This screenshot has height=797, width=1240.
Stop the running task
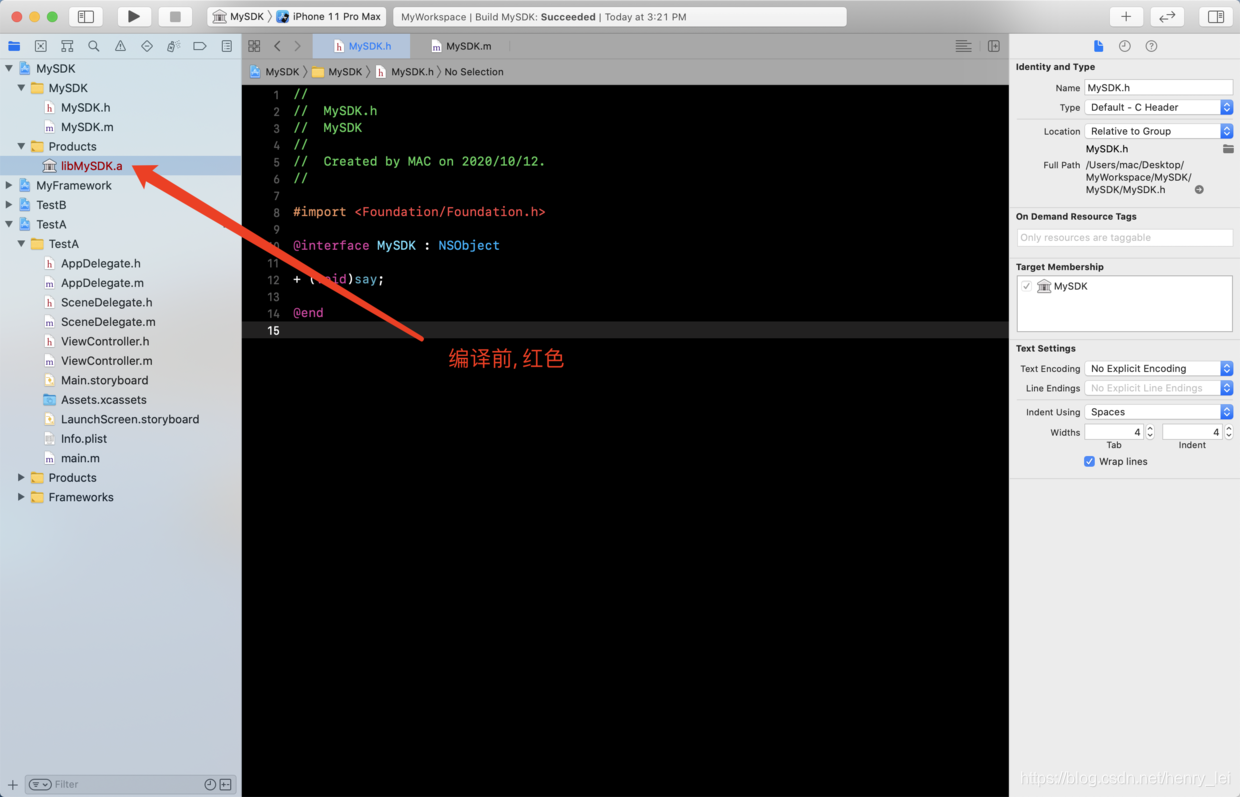(175, 16)
